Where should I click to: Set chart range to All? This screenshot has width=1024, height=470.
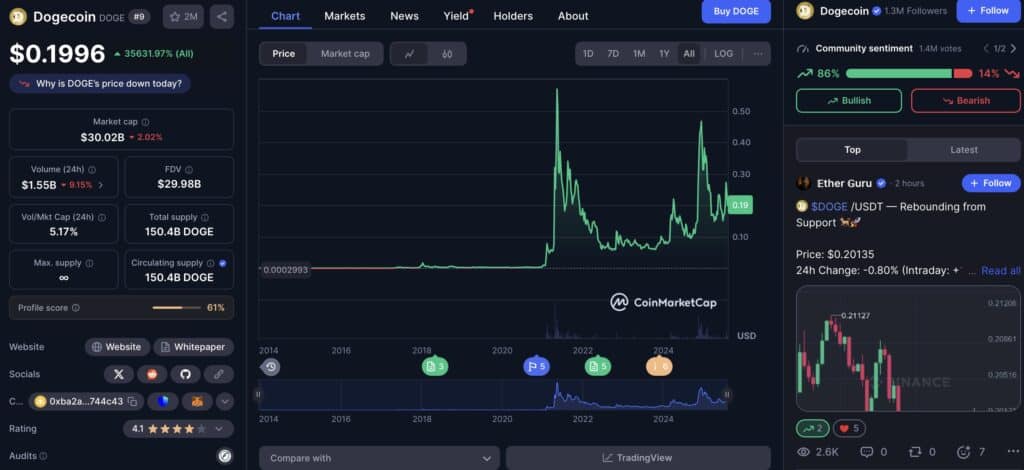[x=689, y=54]
